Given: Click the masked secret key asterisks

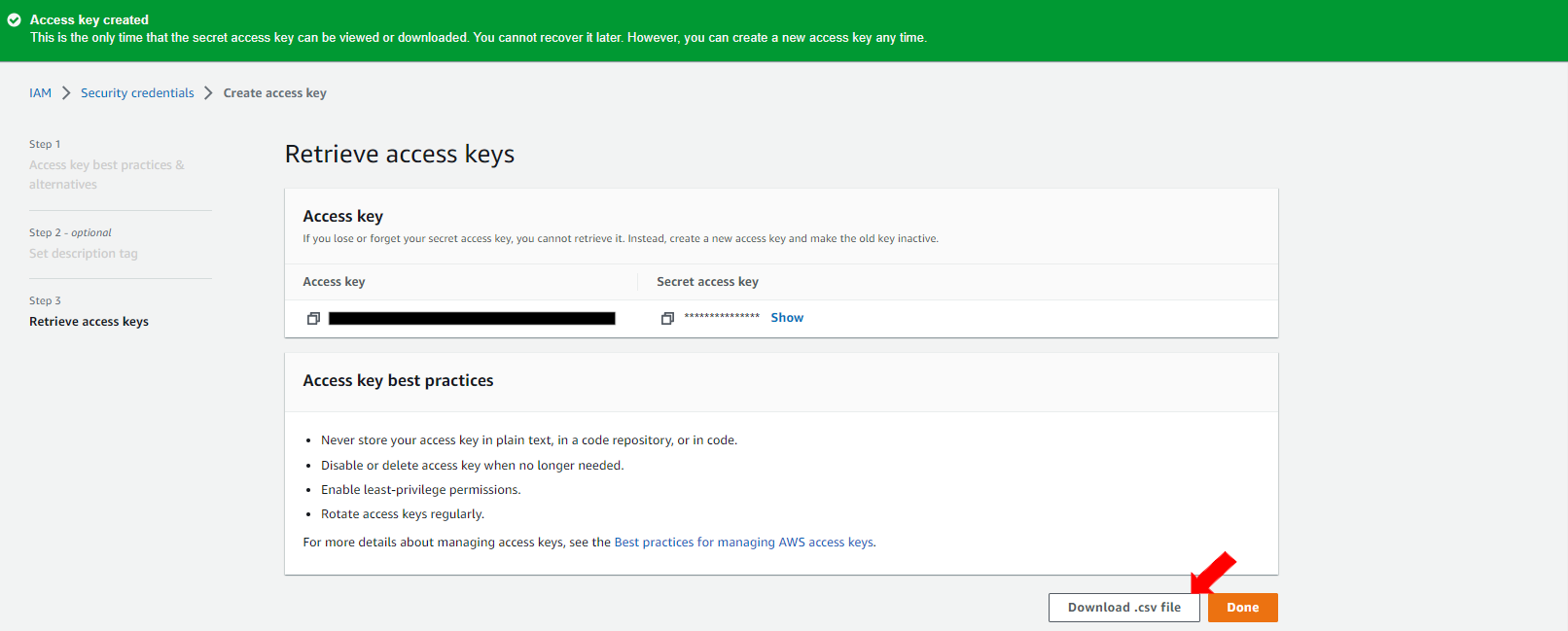Looking at the screenshot, I should click(721, 318).
